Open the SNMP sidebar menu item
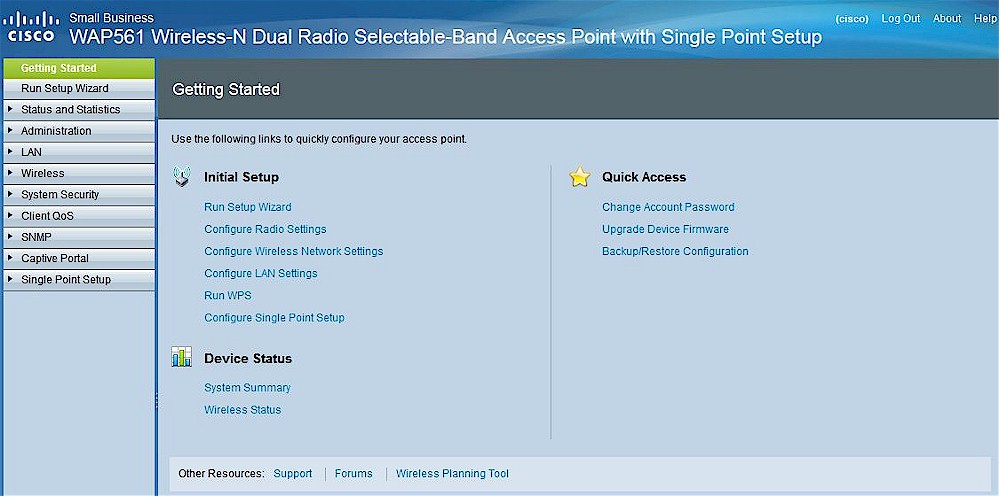This screenshot has height=497, width=1000. pos(79,237)
